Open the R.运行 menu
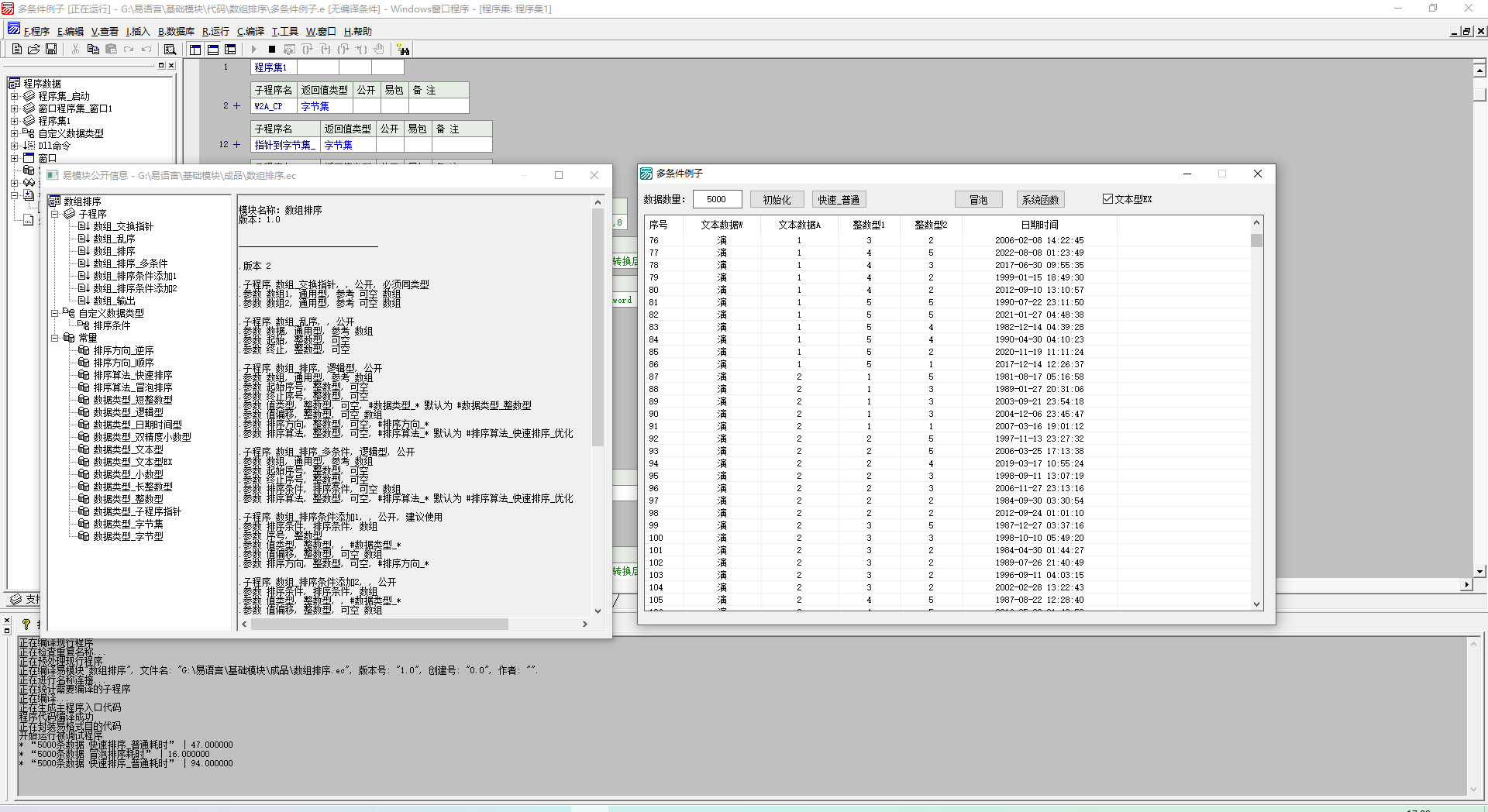 pos(215,32)
